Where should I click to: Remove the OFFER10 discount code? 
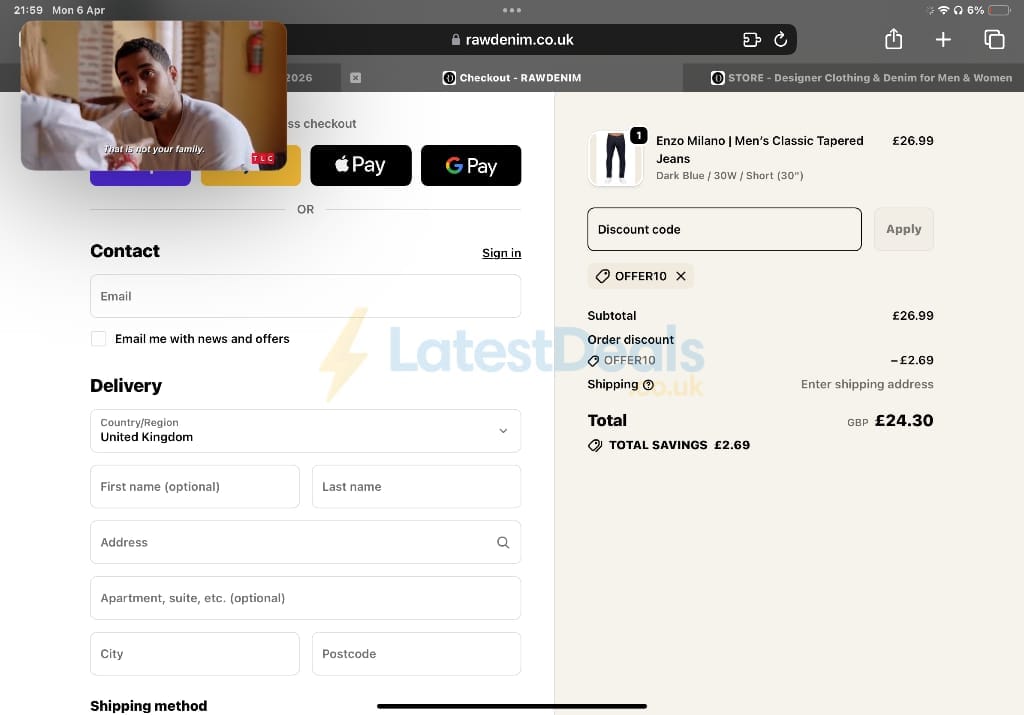pos(681,276)
